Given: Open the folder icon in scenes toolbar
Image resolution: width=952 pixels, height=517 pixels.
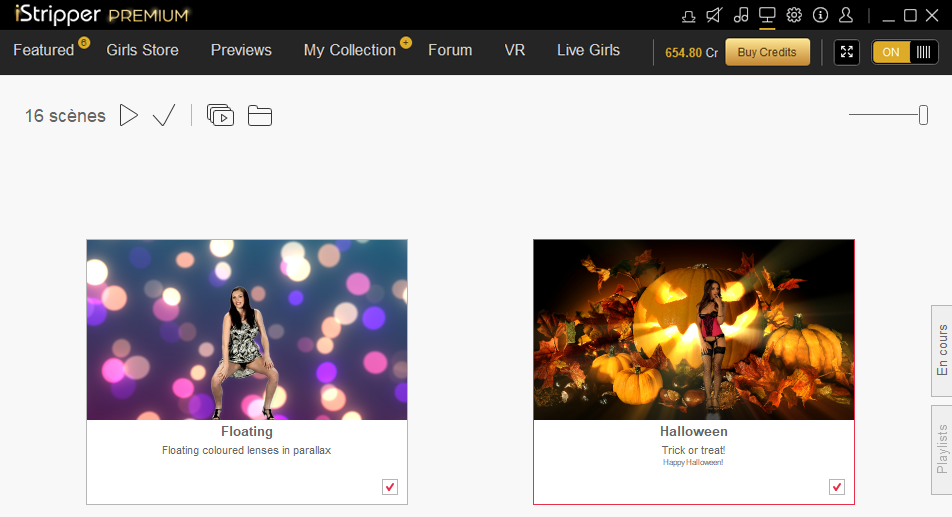Looking at the screenshot, I should point(260,115).
